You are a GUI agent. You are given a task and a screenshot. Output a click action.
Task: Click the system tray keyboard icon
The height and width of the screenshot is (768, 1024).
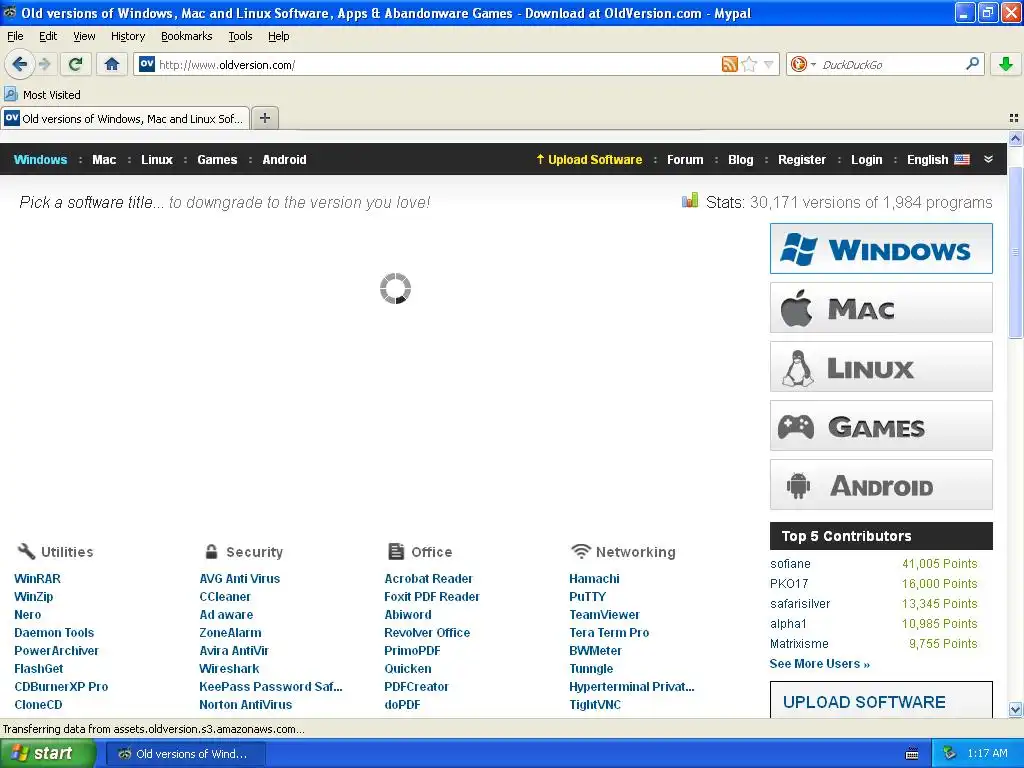tap(912, 754)
